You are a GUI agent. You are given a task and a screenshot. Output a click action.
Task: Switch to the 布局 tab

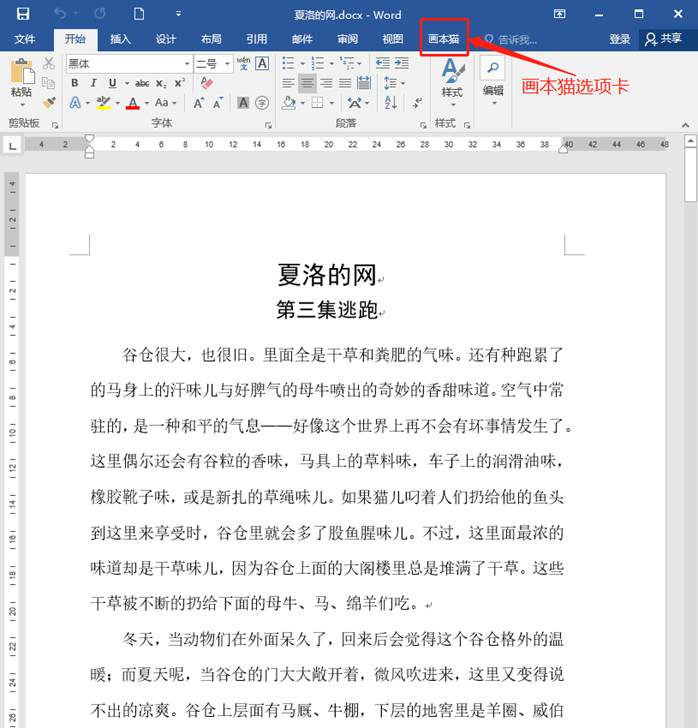click(x=211, y=39)
